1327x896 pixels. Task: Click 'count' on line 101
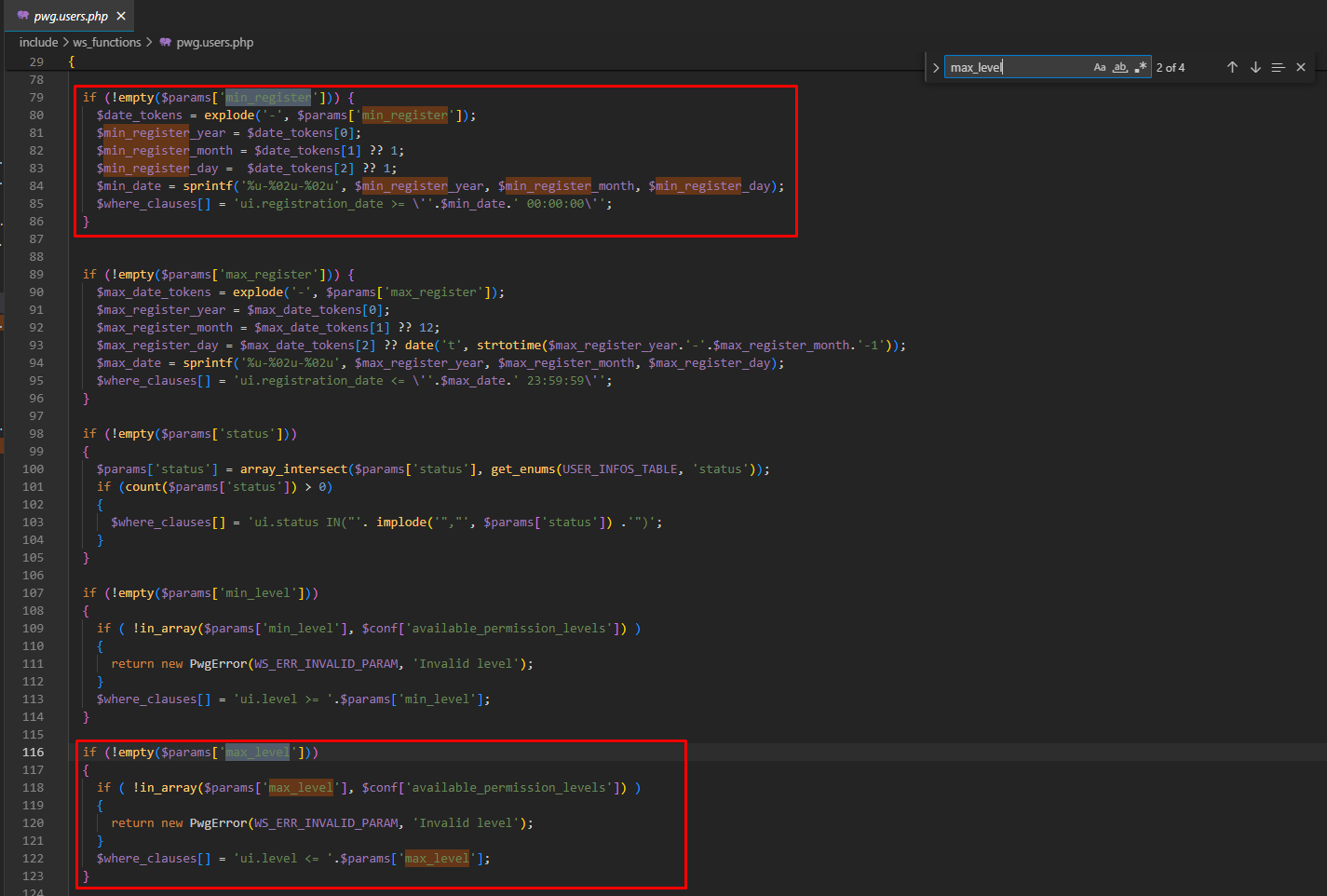point(142,486)
